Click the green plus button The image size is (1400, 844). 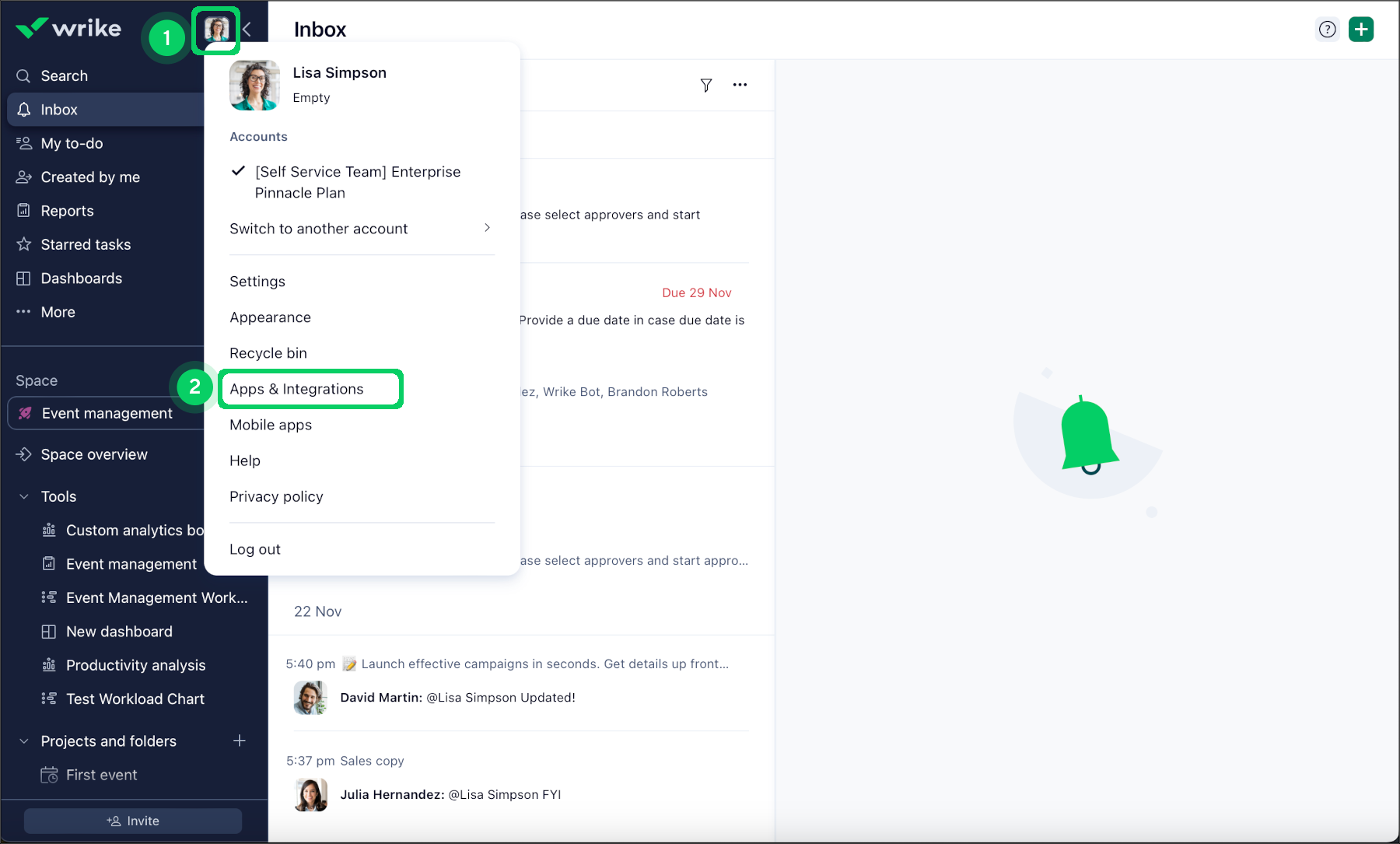(1362, 29)
